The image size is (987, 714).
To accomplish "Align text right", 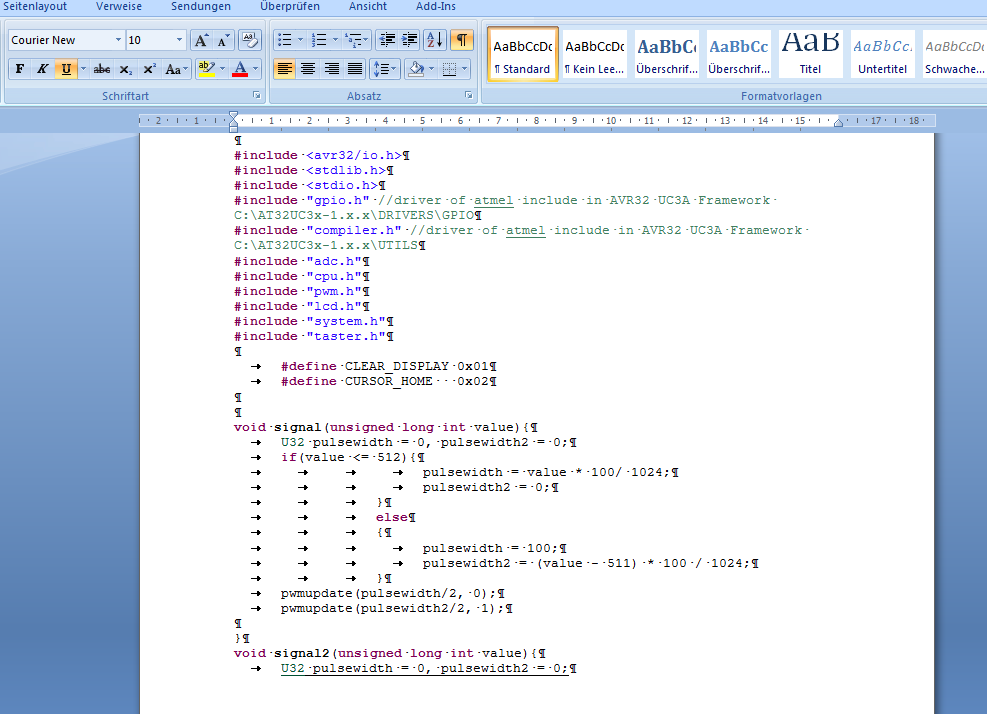I will coord(332,69).
